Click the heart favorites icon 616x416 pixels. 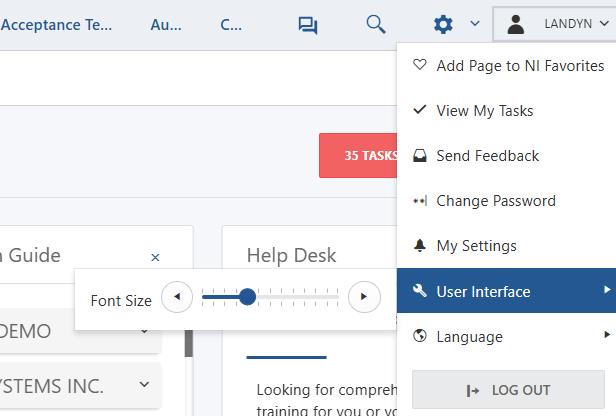pos(420,64)
